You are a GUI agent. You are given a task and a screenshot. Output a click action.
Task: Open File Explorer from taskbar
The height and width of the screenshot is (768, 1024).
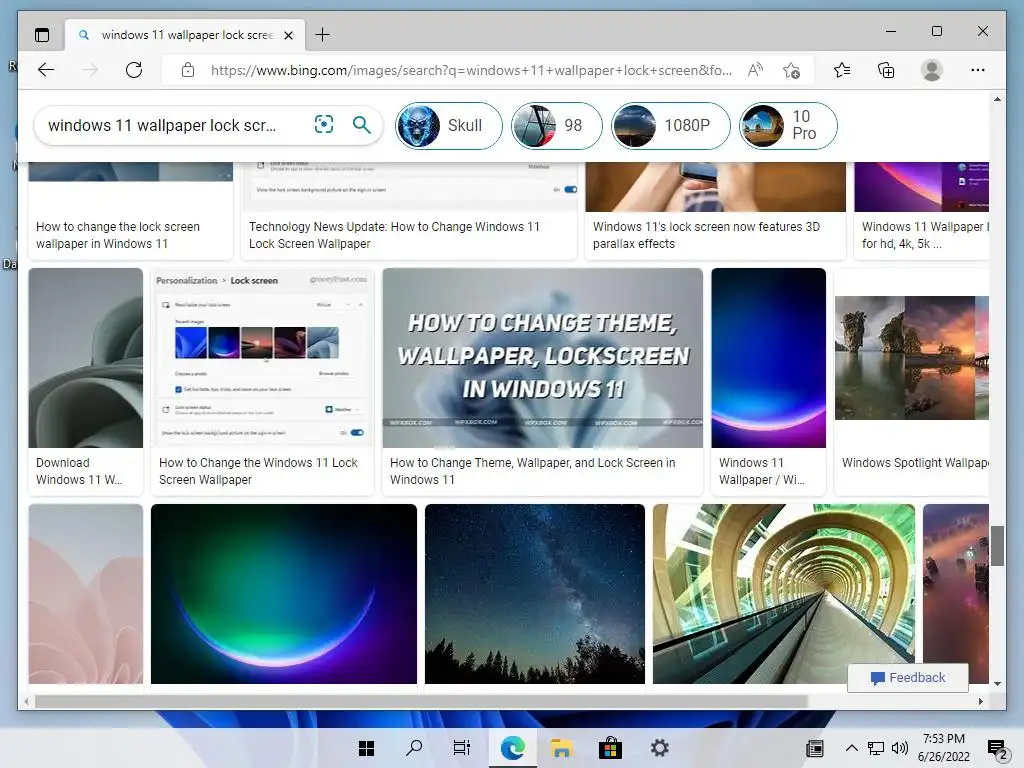(x=561, y=748)
